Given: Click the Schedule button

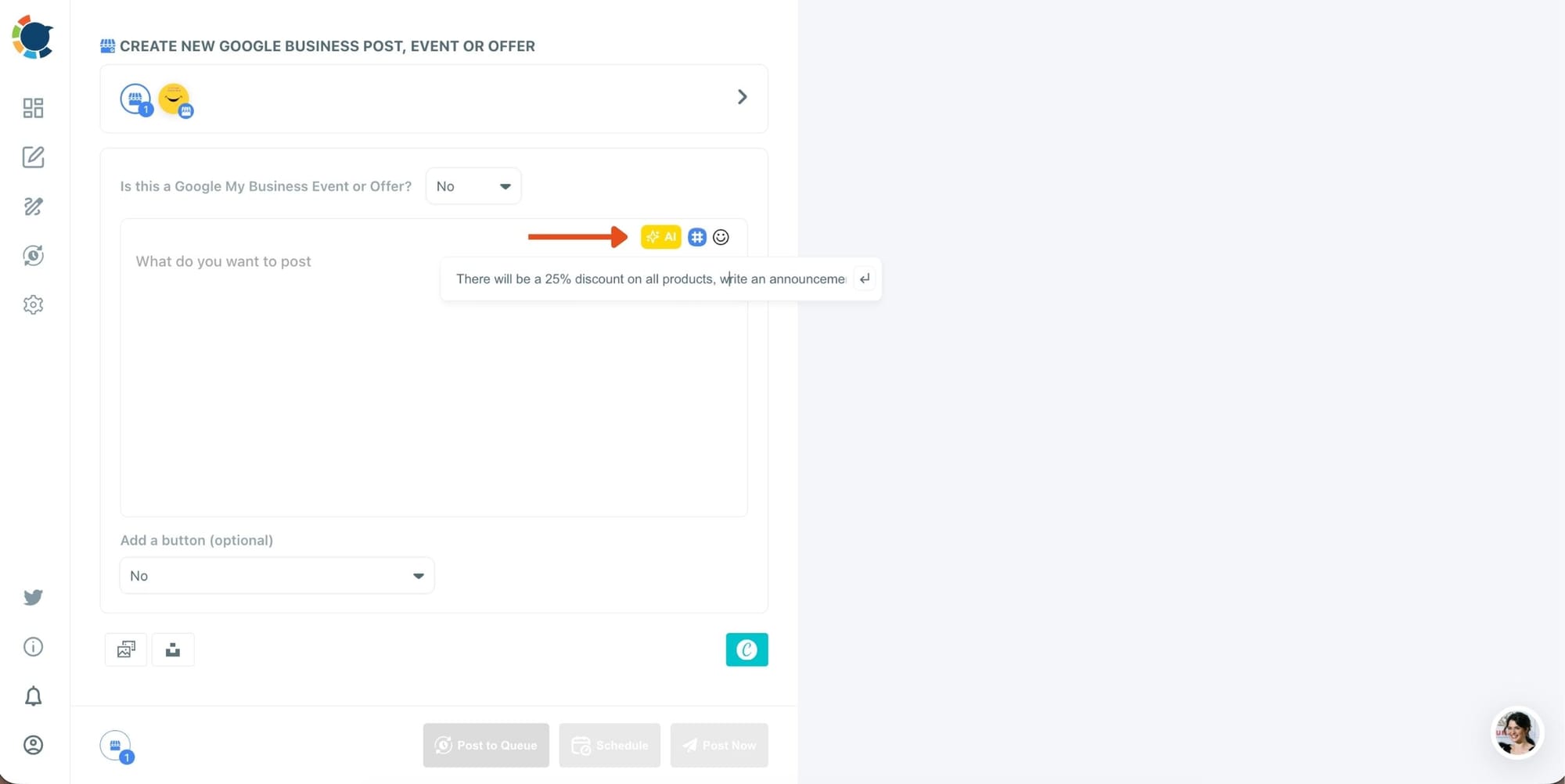Looking at the screenshot, I should click(609, 745).
